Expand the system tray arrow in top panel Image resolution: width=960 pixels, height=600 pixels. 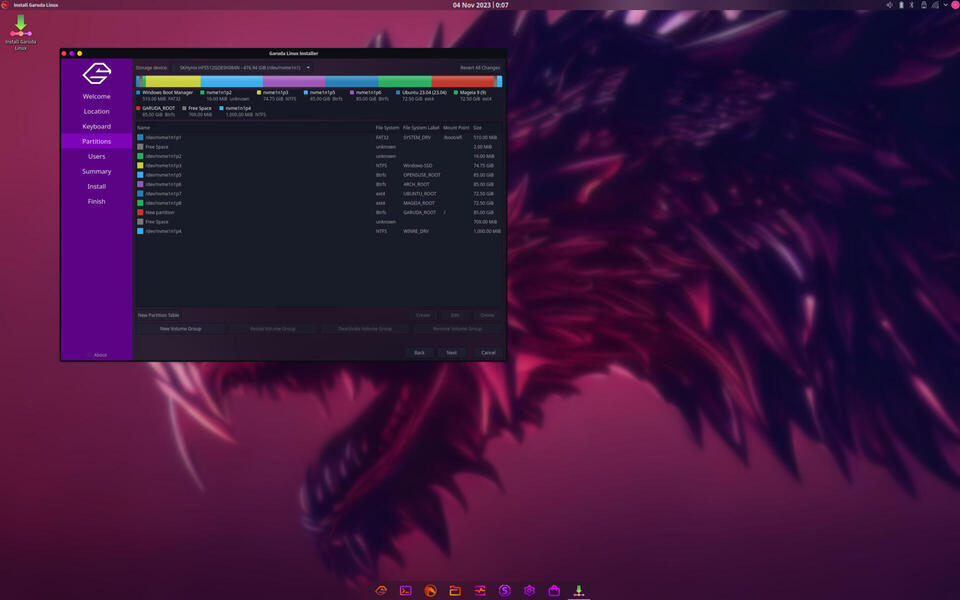click(946, 5)
